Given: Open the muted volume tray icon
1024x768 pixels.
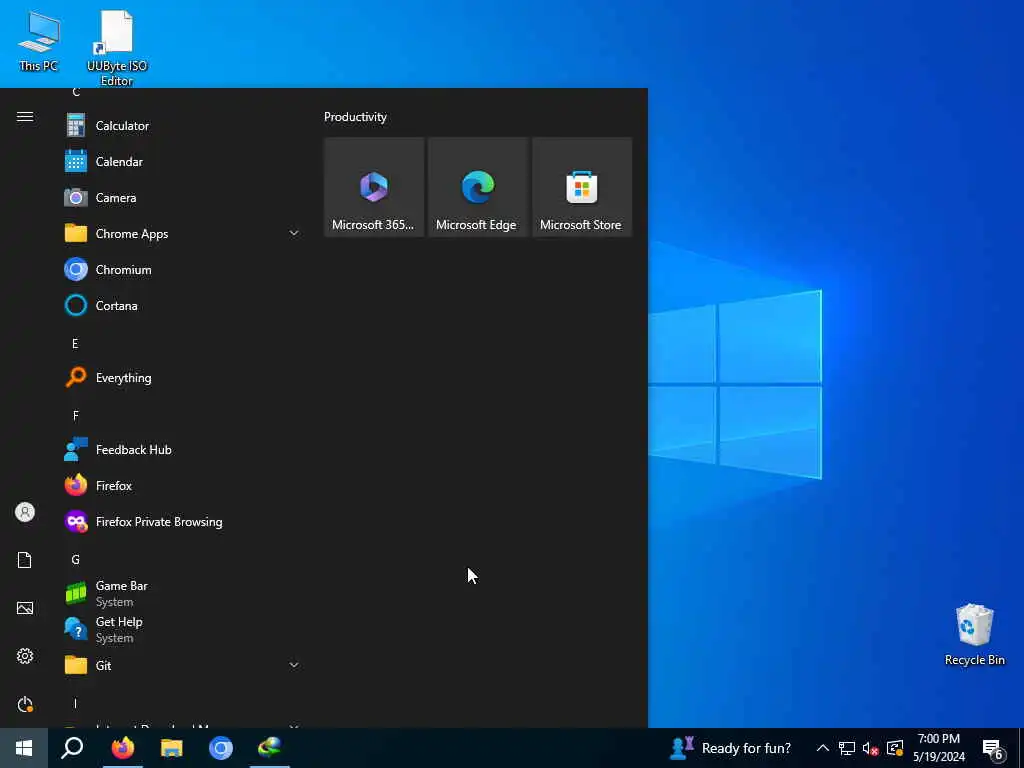Looking at the screenshot, I should tap(871, 748).
